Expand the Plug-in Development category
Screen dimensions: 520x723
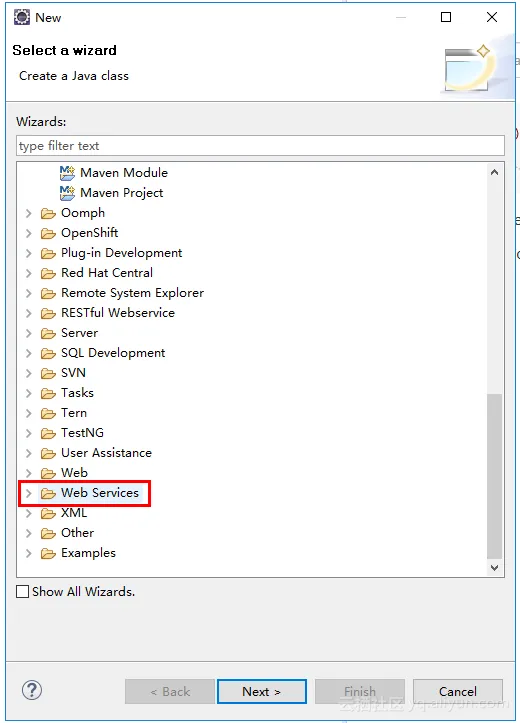[29, 253]
